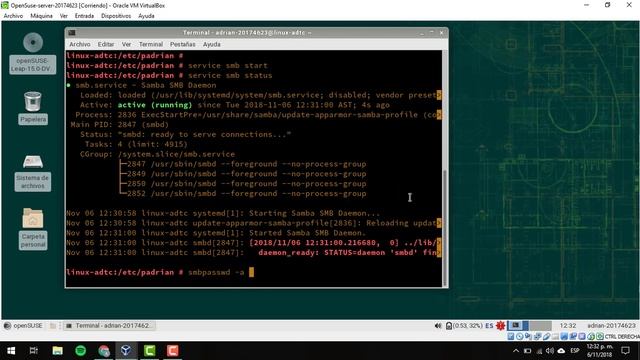The height and width of the screenshot is (360, 640).
Task: Open the VirtualBox Ver menu
Action: pos(64,16)
